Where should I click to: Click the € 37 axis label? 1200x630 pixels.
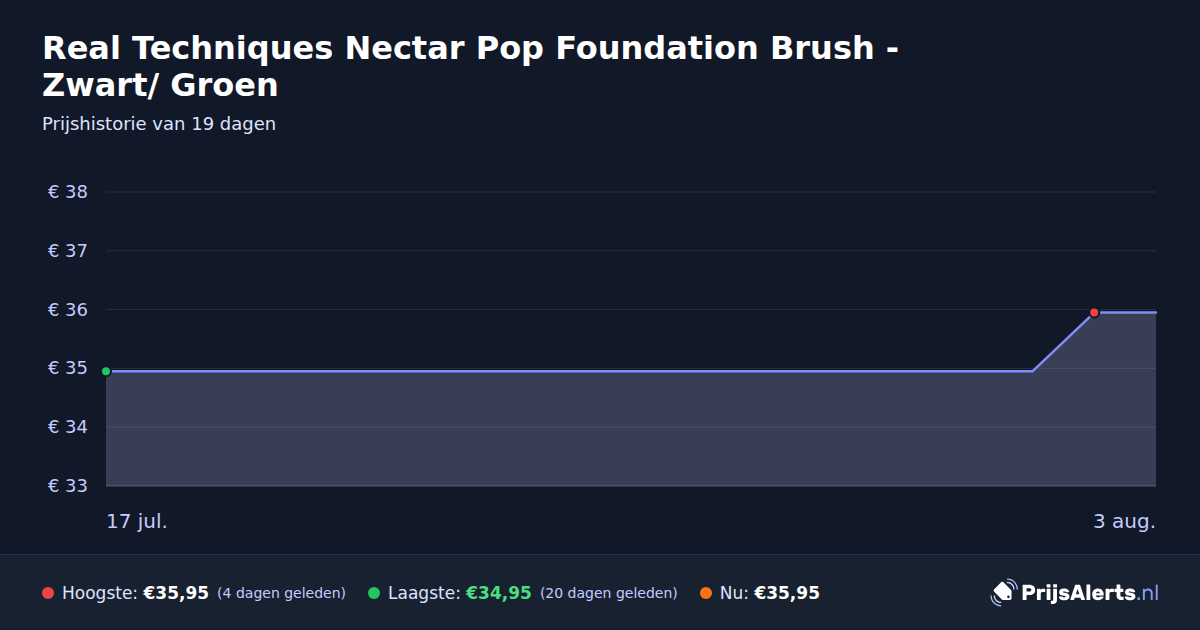pos(68,251)
